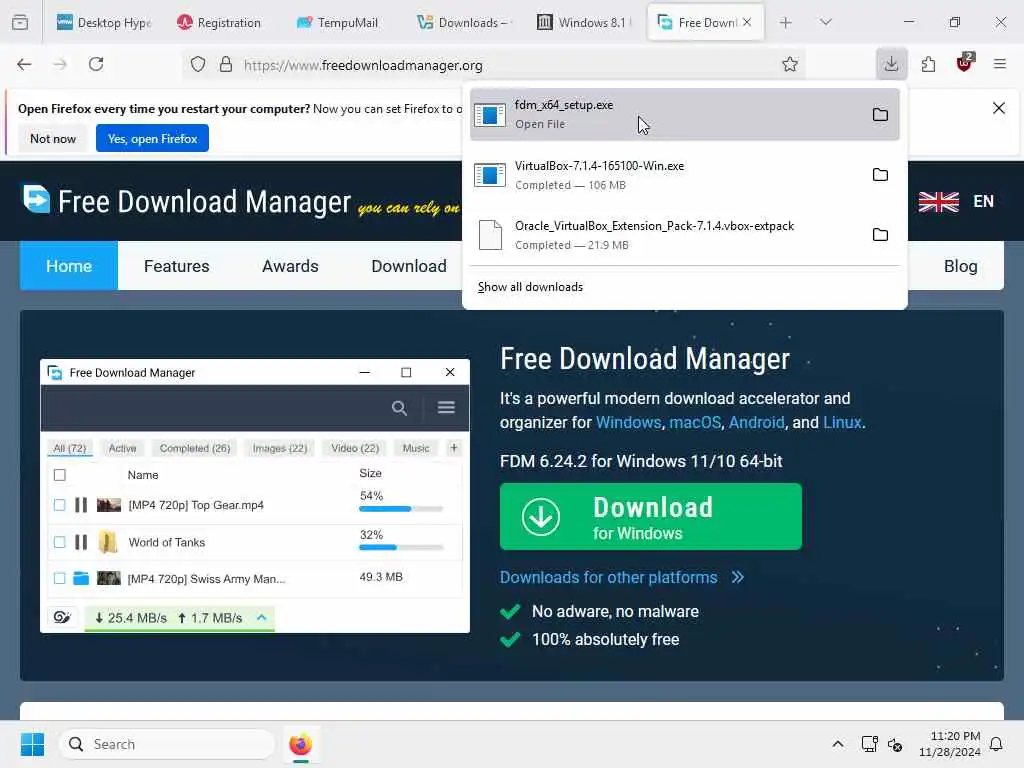Go forward to the next page

tap(60, 64)
